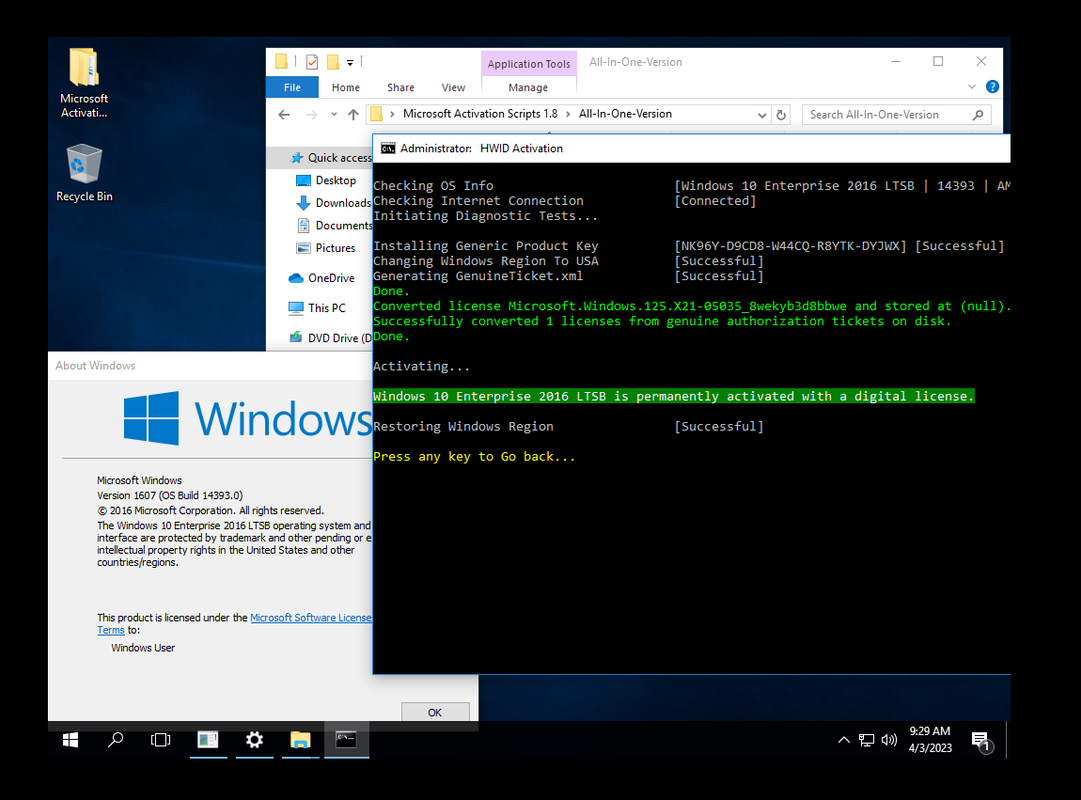The image size is (1081, 800).
Task: Click the green permanently activated message line
Action: 674,397
